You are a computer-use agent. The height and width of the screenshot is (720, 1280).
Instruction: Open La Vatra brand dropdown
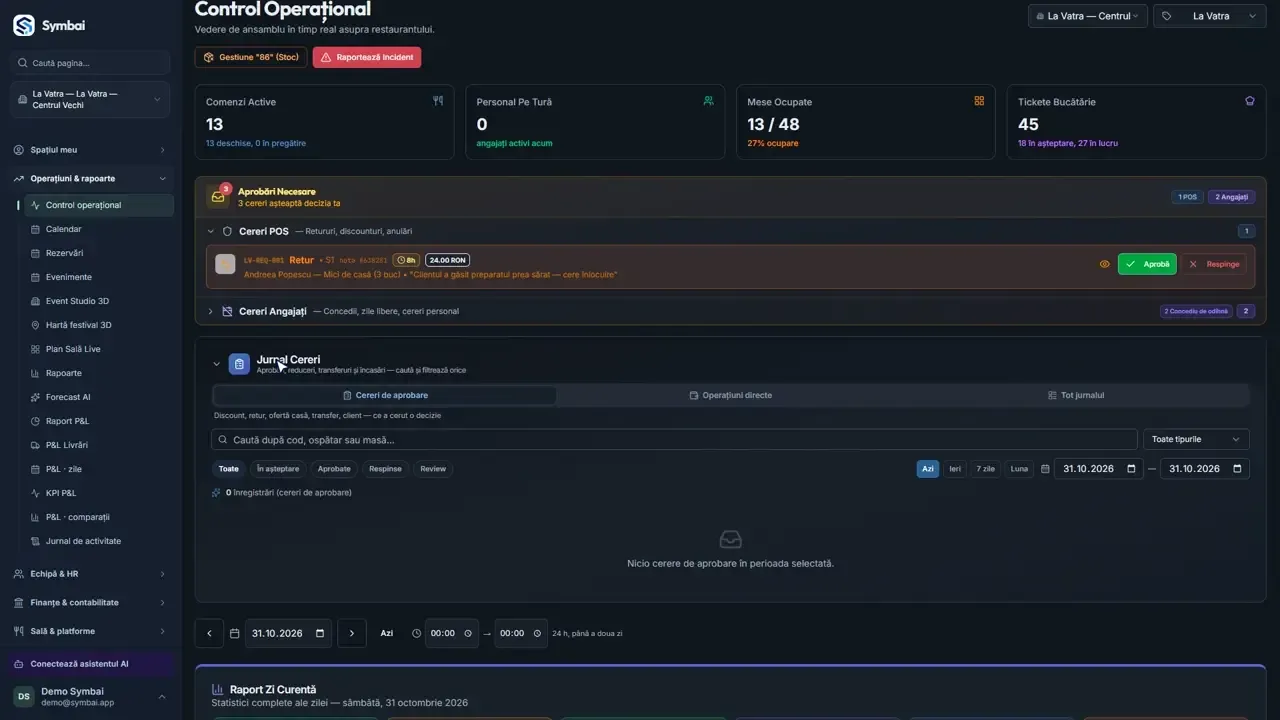pyautogui.click(x=1209, y=16)
